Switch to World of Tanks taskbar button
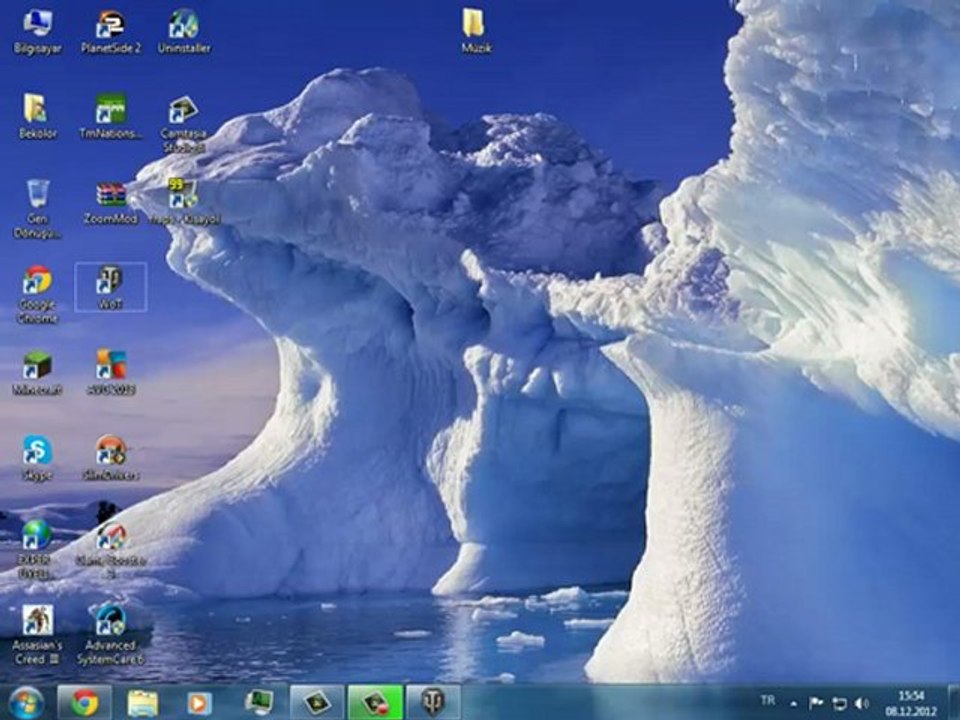960x720 pixels. click(x=433, y=702)
